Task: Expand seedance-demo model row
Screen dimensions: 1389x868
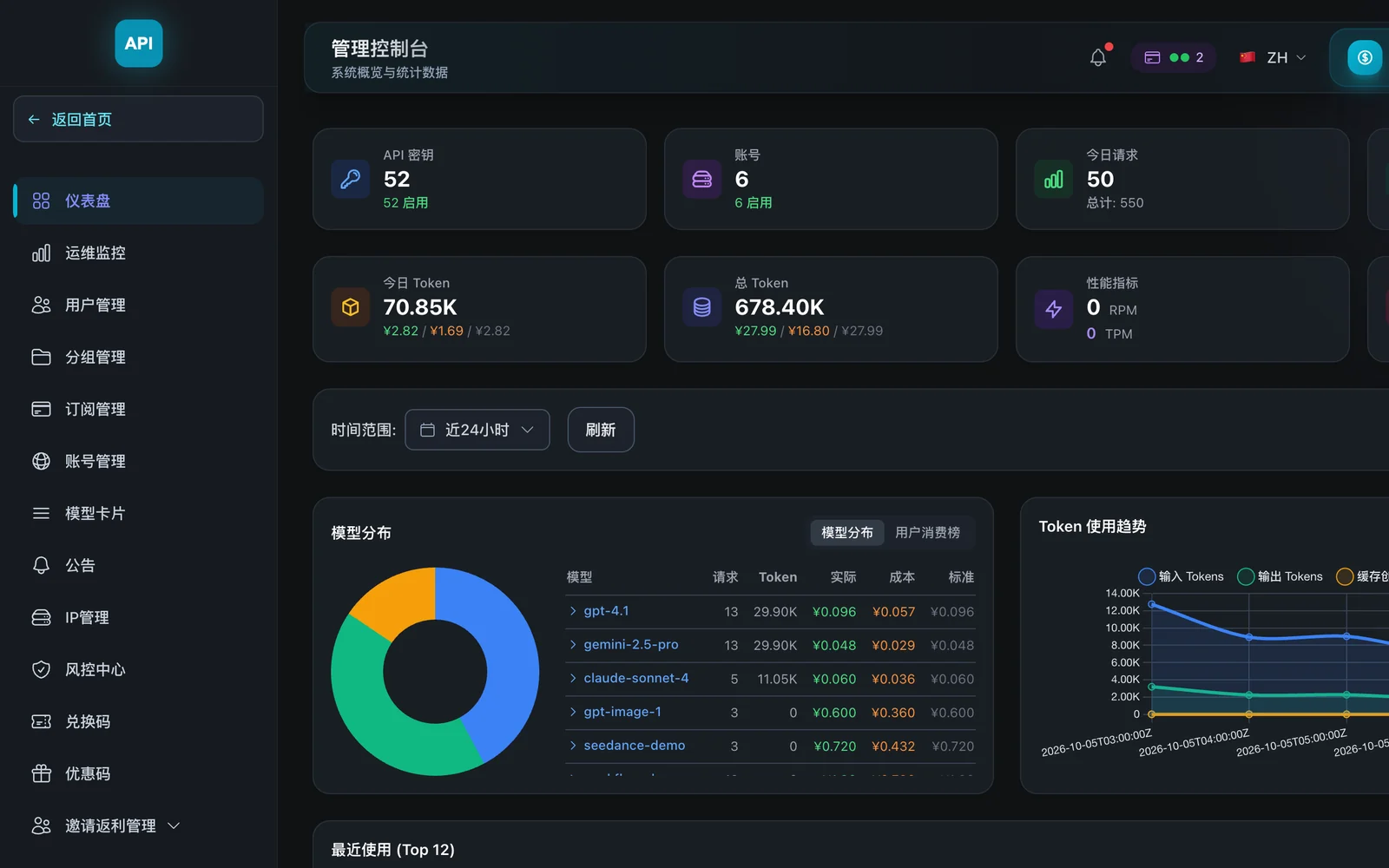Action: tap(573, 746)
